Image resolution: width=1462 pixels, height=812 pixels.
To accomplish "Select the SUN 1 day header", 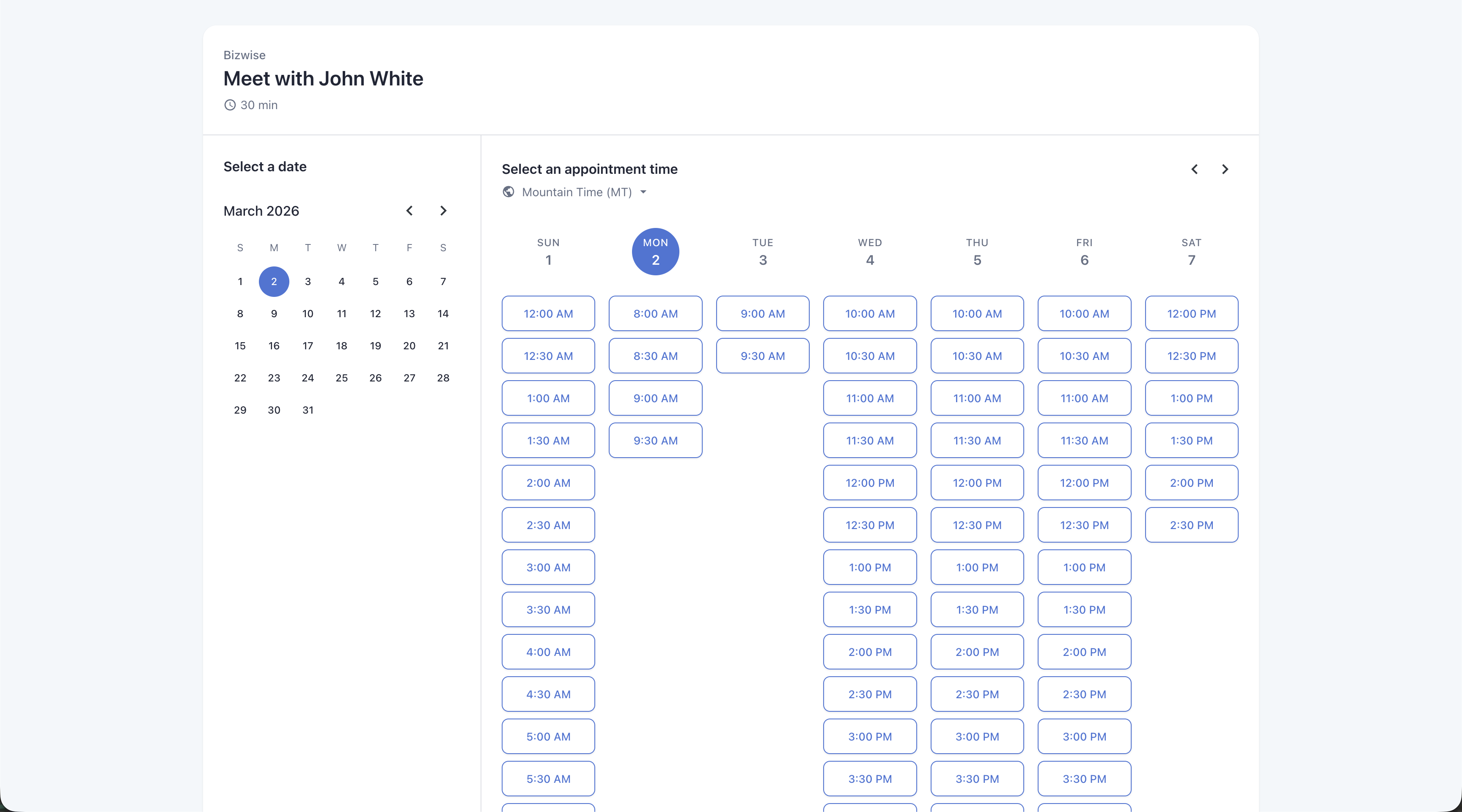I will pos(548,252).
